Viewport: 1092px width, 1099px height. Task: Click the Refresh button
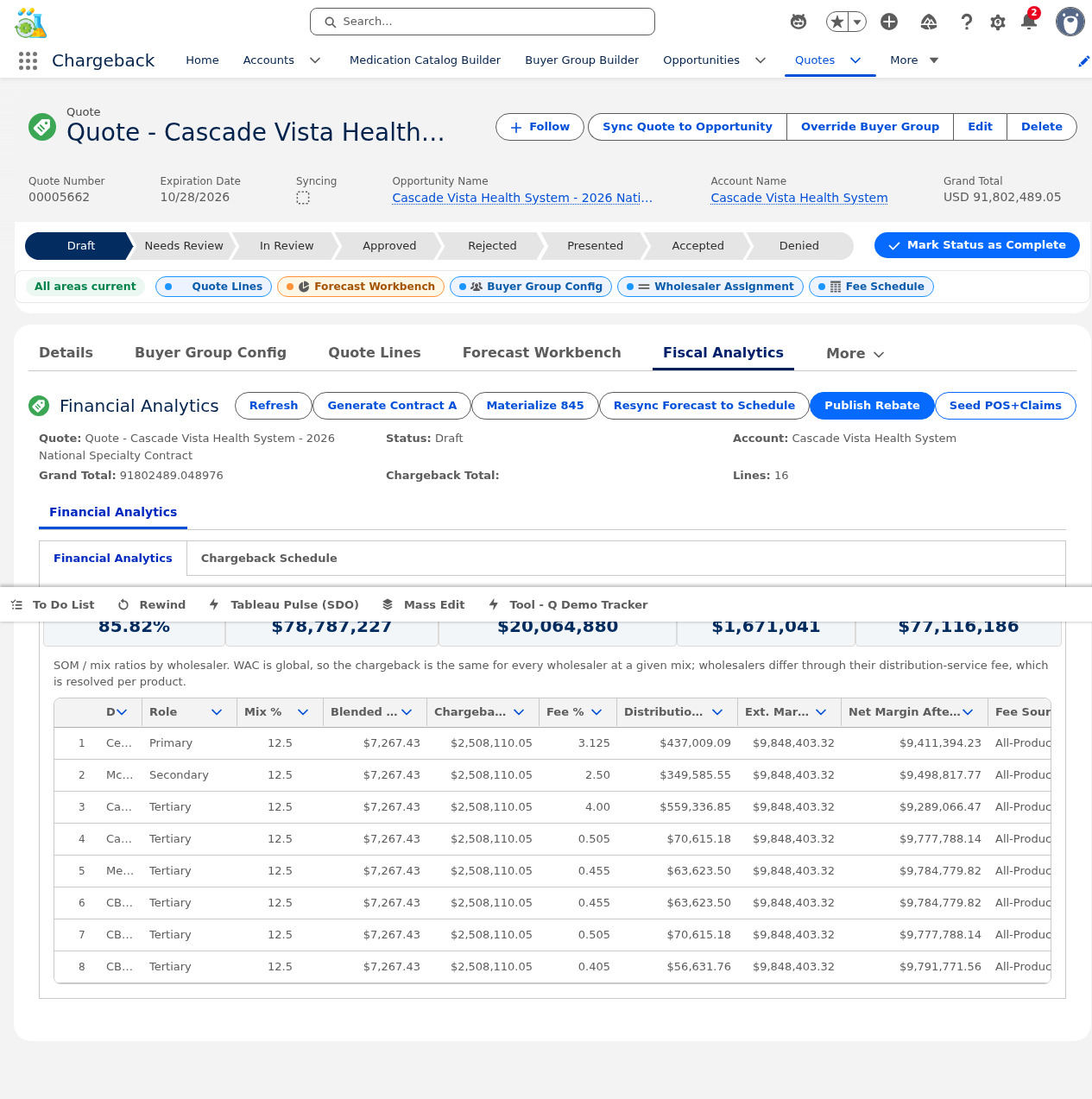[x=274, y=406]
